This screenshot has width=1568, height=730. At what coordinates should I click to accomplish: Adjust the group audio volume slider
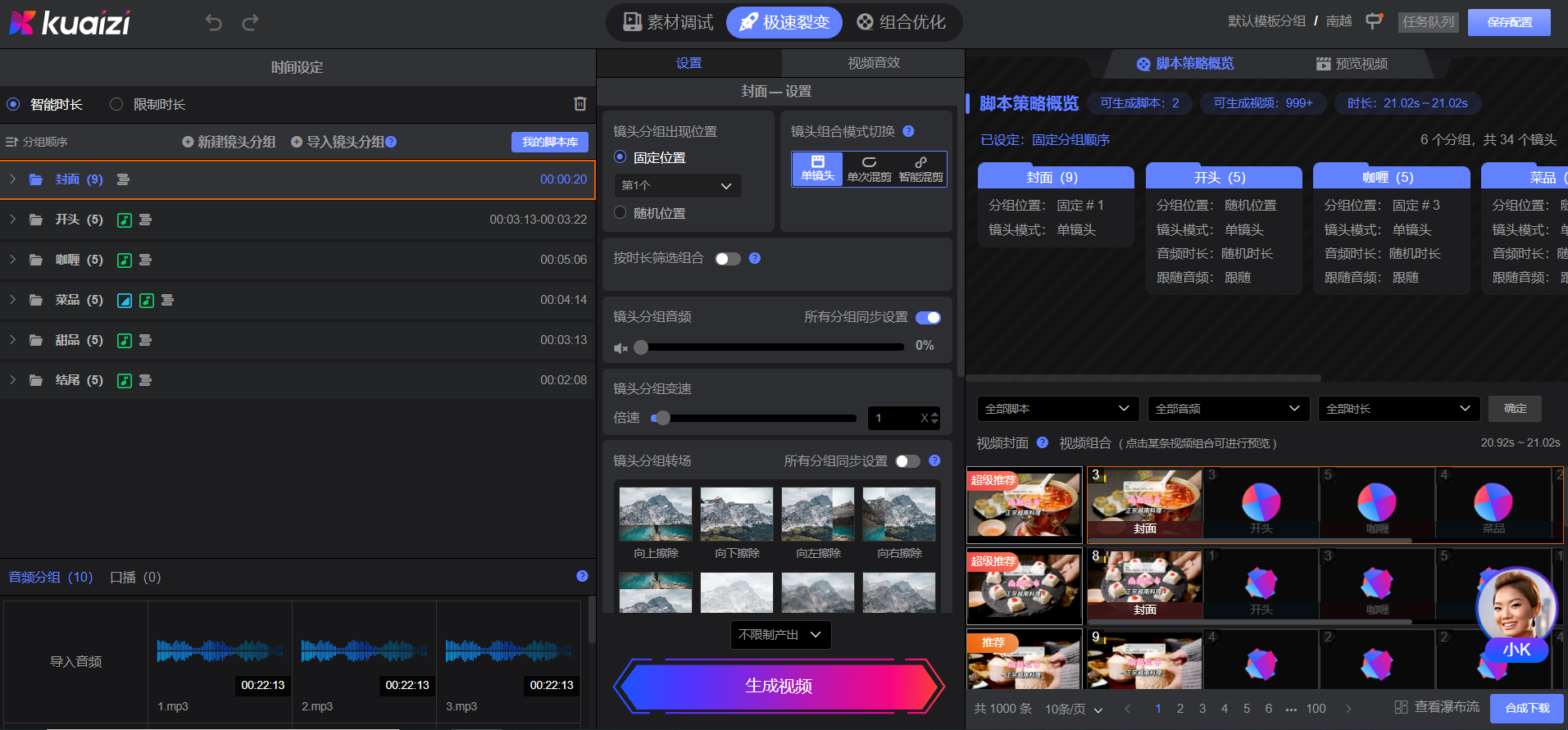(769, 347)
